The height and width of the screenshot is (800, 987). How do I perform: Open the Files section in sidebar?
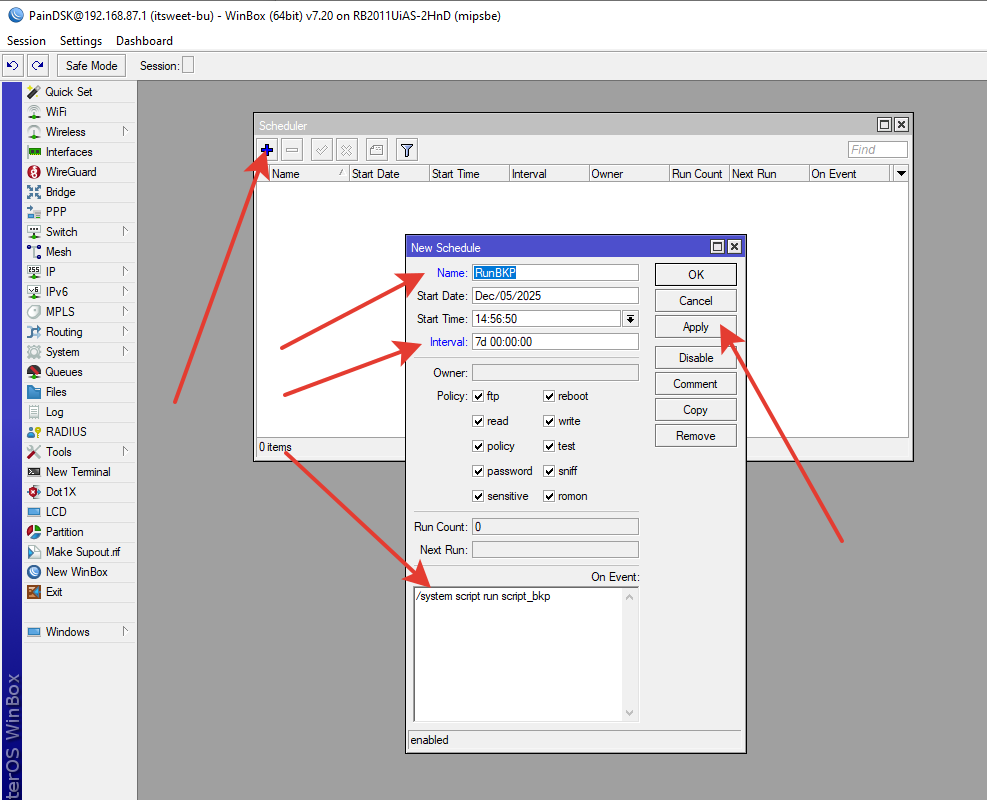tap(56, 392)
